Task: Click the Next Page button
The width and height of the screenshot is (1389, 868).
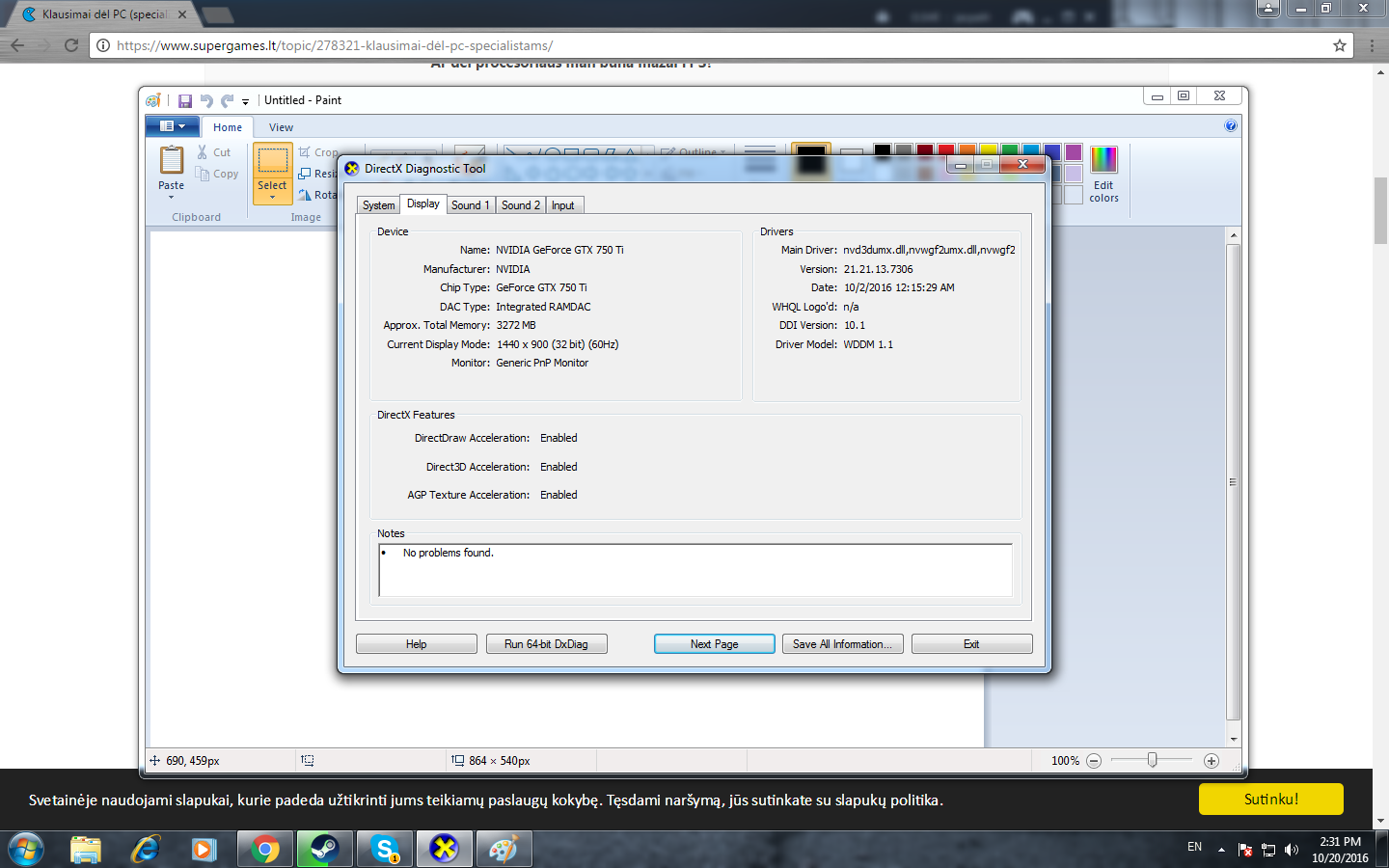Action: (715, 644)
